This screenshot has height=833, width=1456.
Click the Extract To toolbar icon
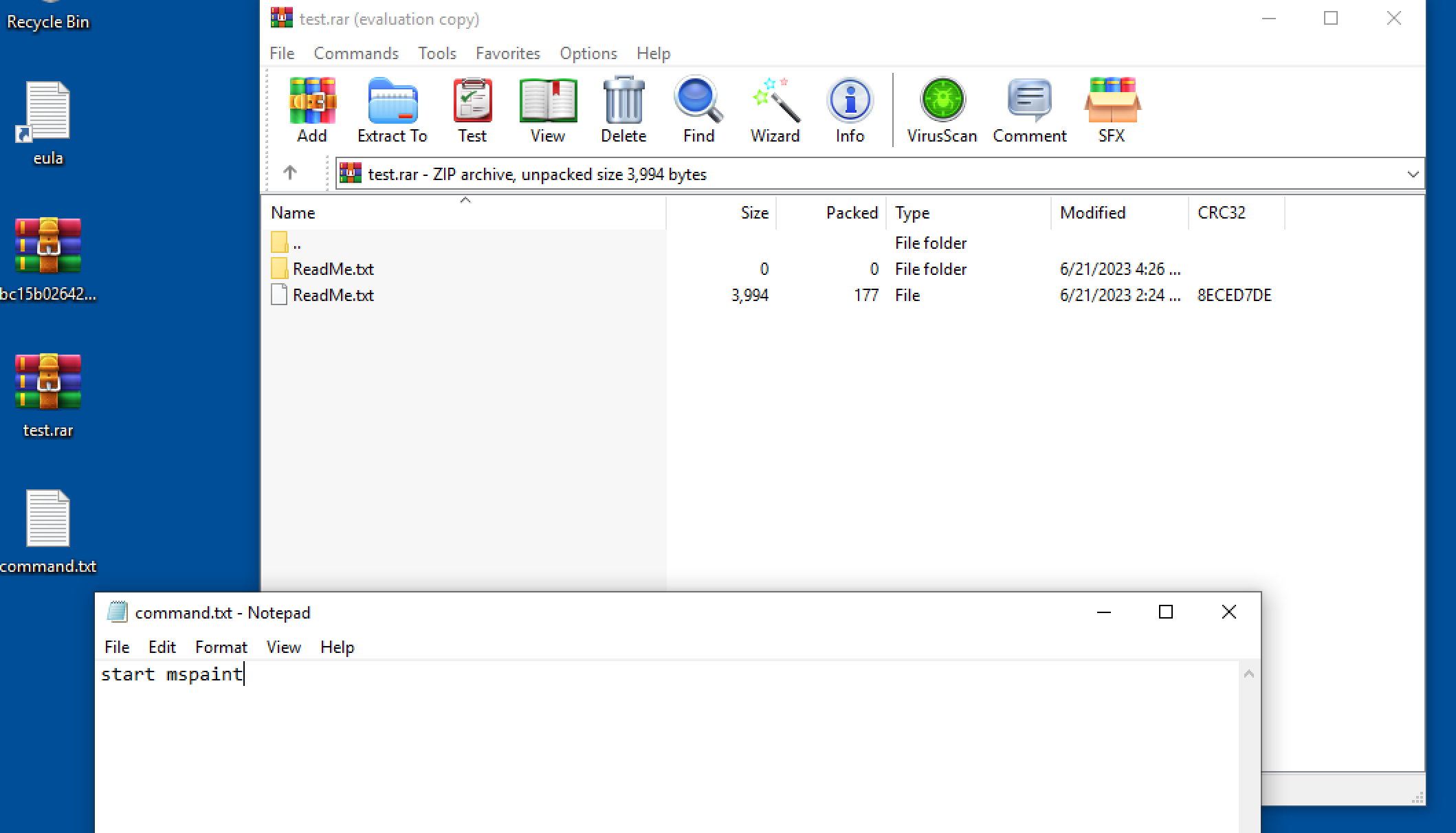[393, 110]
